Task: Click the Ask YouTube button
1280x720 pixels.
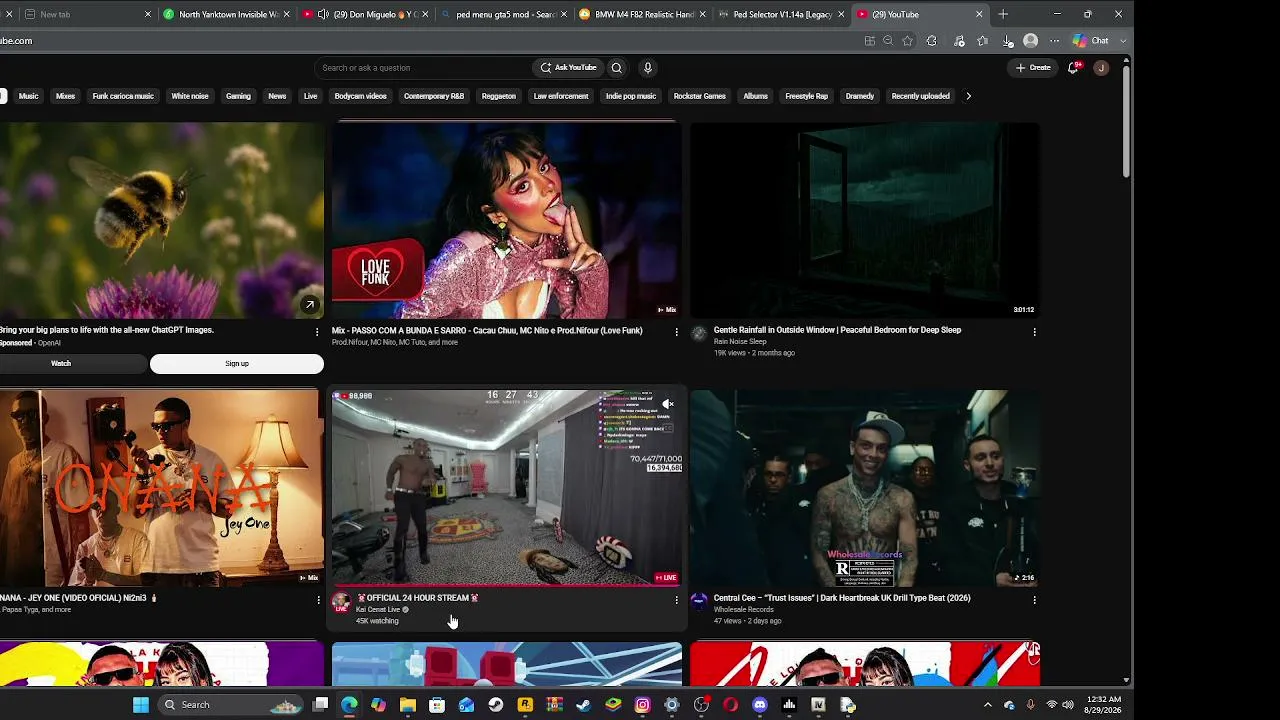Action: pos(568,68)
